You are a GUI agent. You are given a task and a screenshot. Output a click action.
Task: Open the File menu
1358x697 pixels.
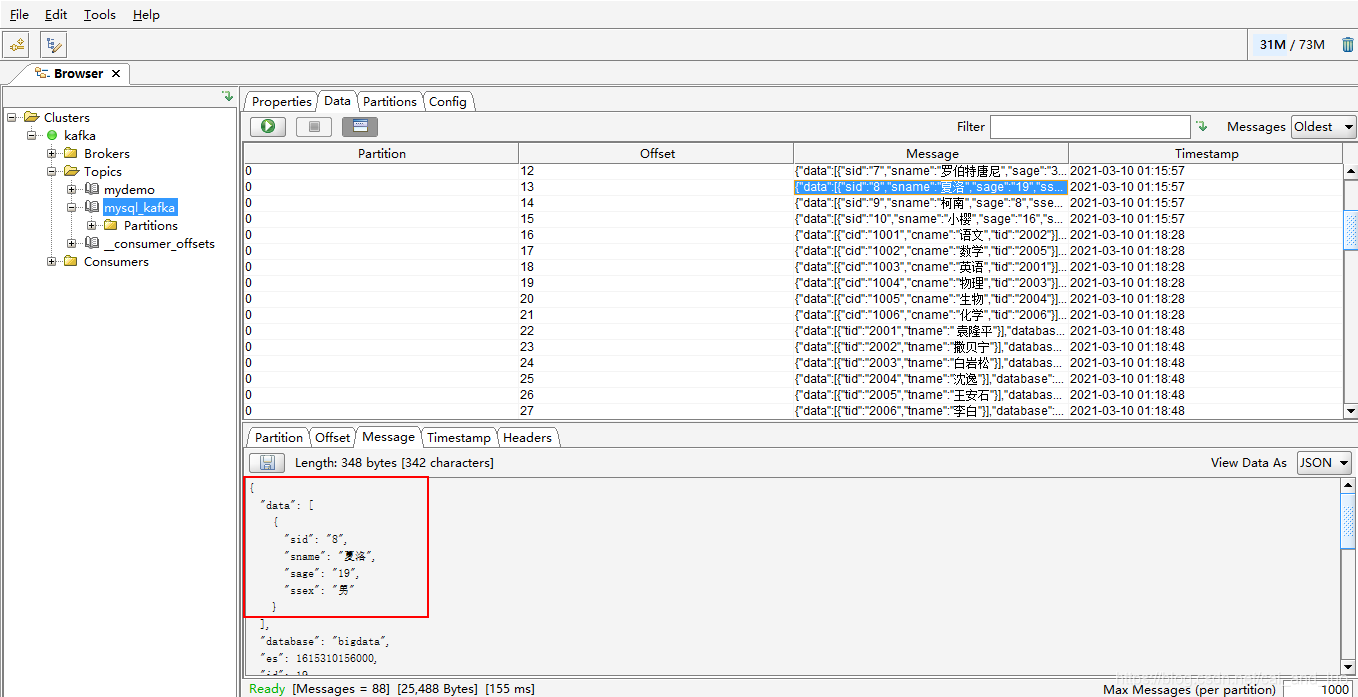[x=19, y=15]
